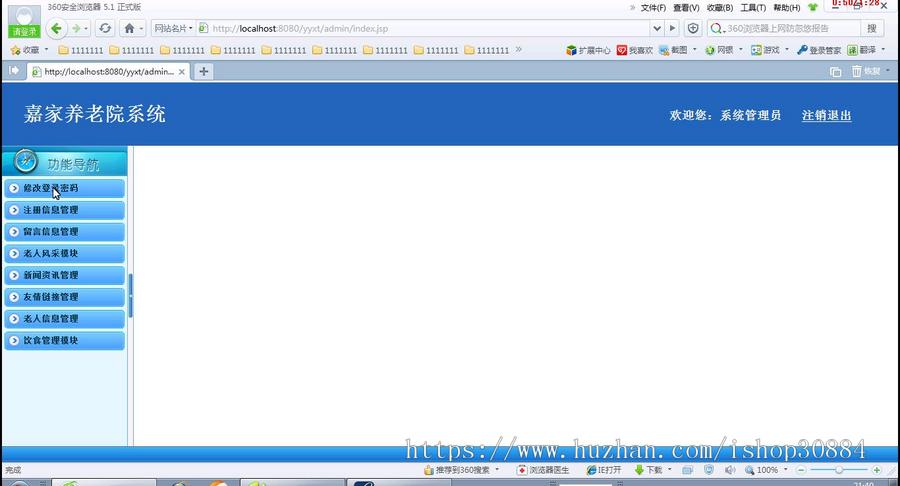The width and height of the screenshot is (900, 486).
Task: Click the 翻译 translate icon
Action: coord(862,50)
